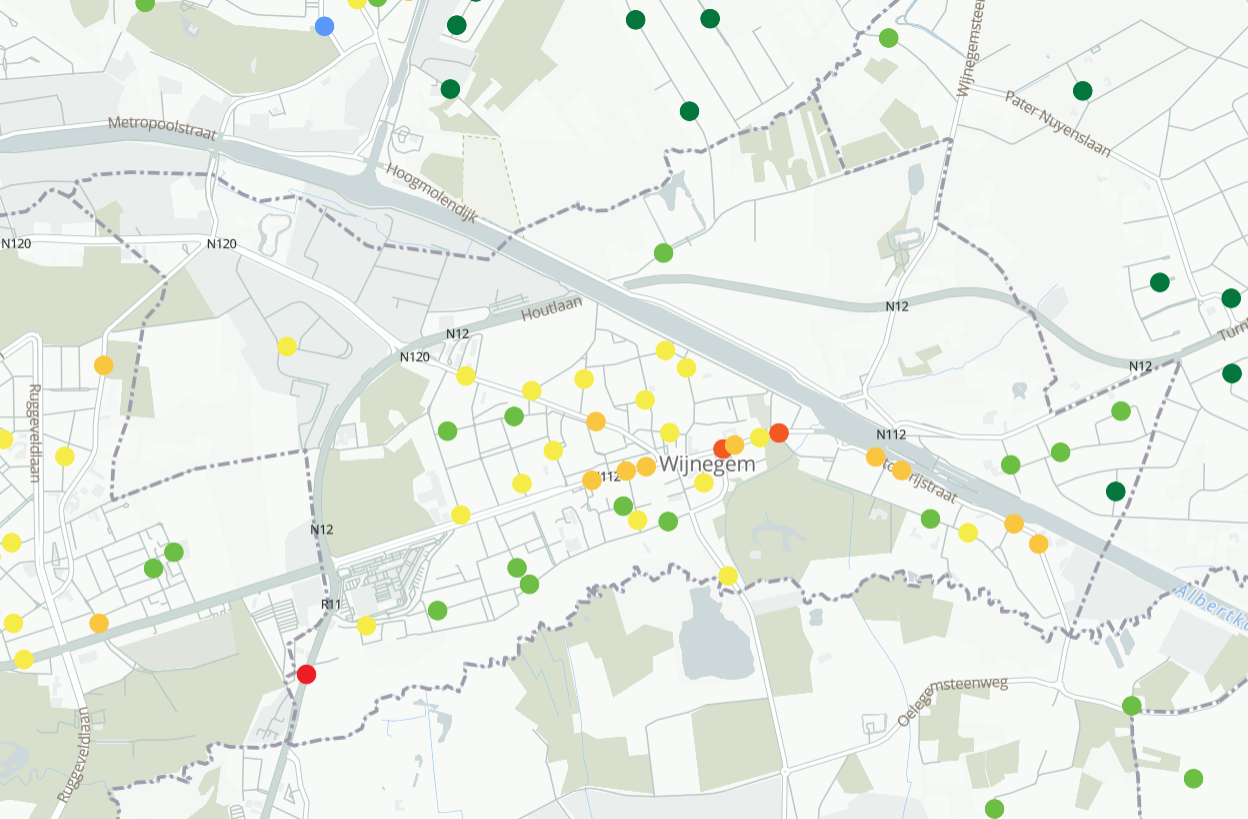Click orange dot on N12 road near lower Ruggeveldlaan

pos(99,623)
